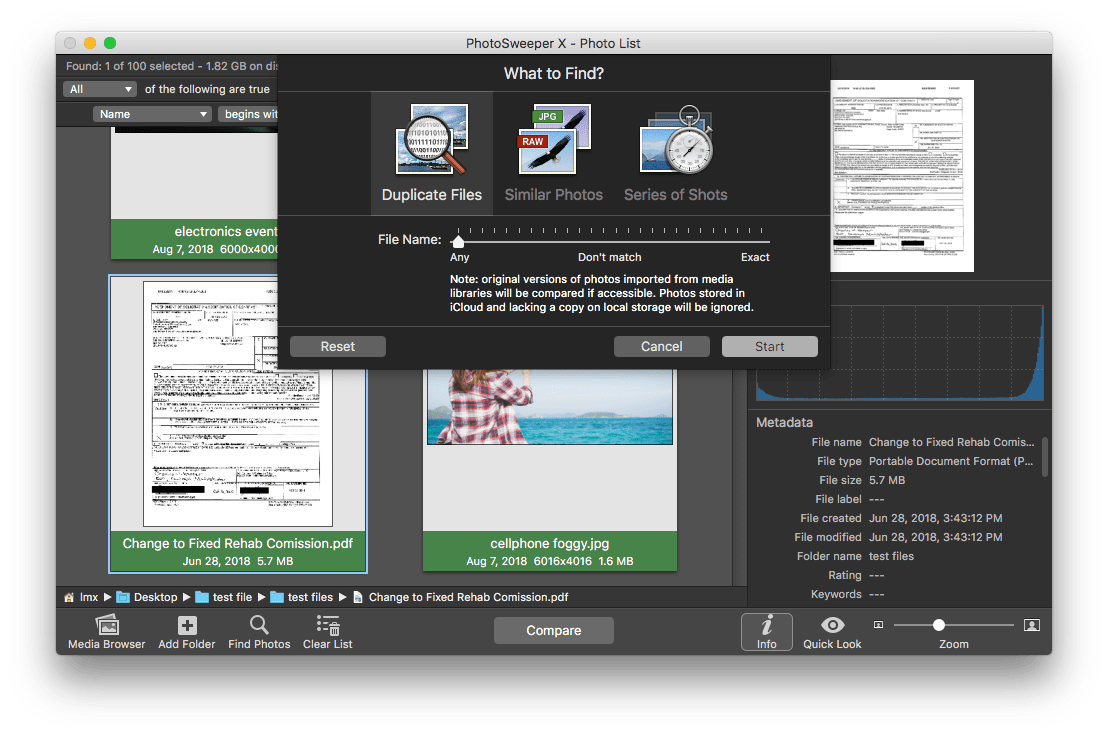Click the Find Photos magnifier icon
Image resolution: width=1108 pixels, height=735 pixels.
coord(259,626)
